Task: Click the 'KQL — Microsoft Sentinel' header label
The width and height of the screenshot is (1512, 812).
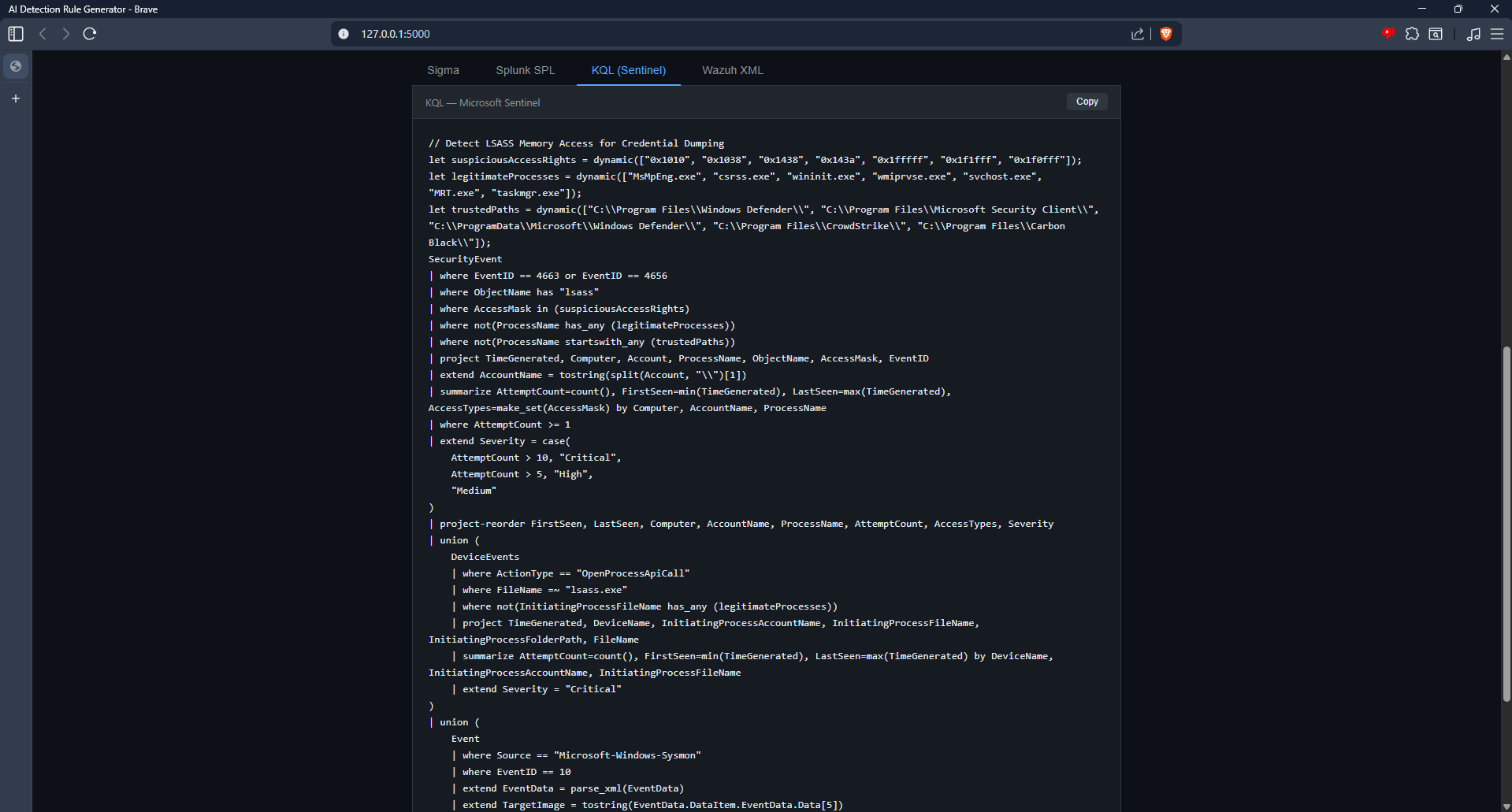Action: point(482,103)
